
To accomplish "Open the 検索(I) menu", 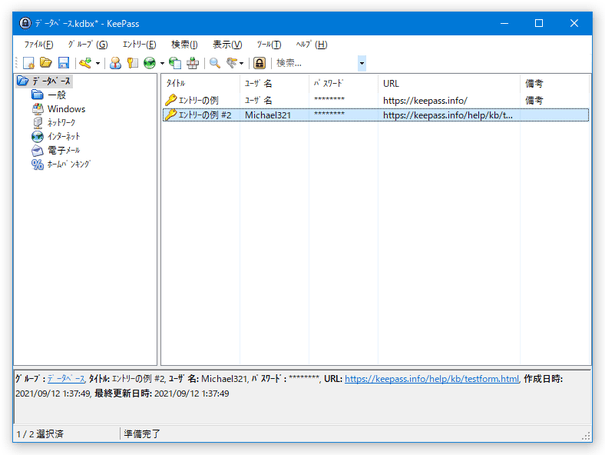I will (184, 44).
